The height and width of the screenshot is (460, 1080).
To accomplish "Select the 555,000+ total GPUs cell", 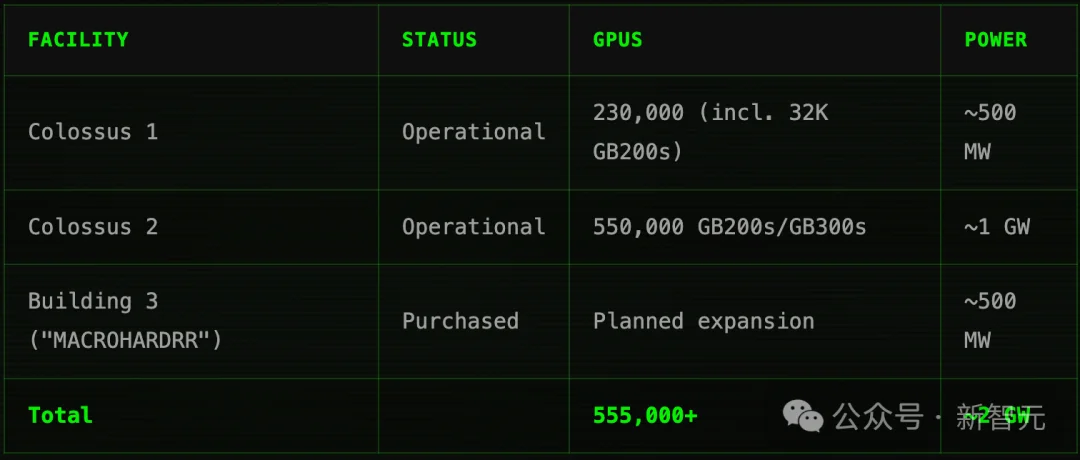I will coord(645,415).
